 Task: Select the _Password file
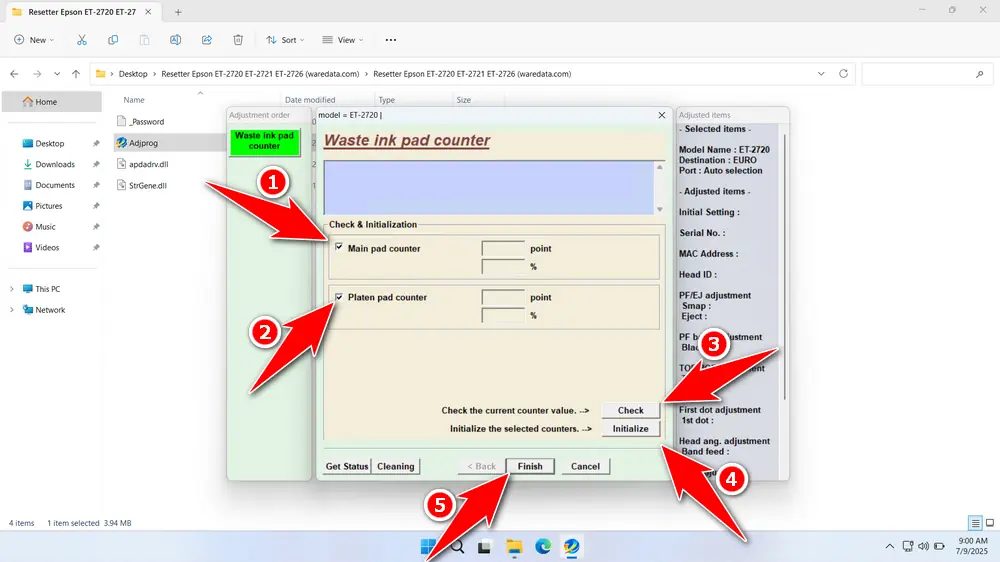pyautogui.click(x=147, y=122)
